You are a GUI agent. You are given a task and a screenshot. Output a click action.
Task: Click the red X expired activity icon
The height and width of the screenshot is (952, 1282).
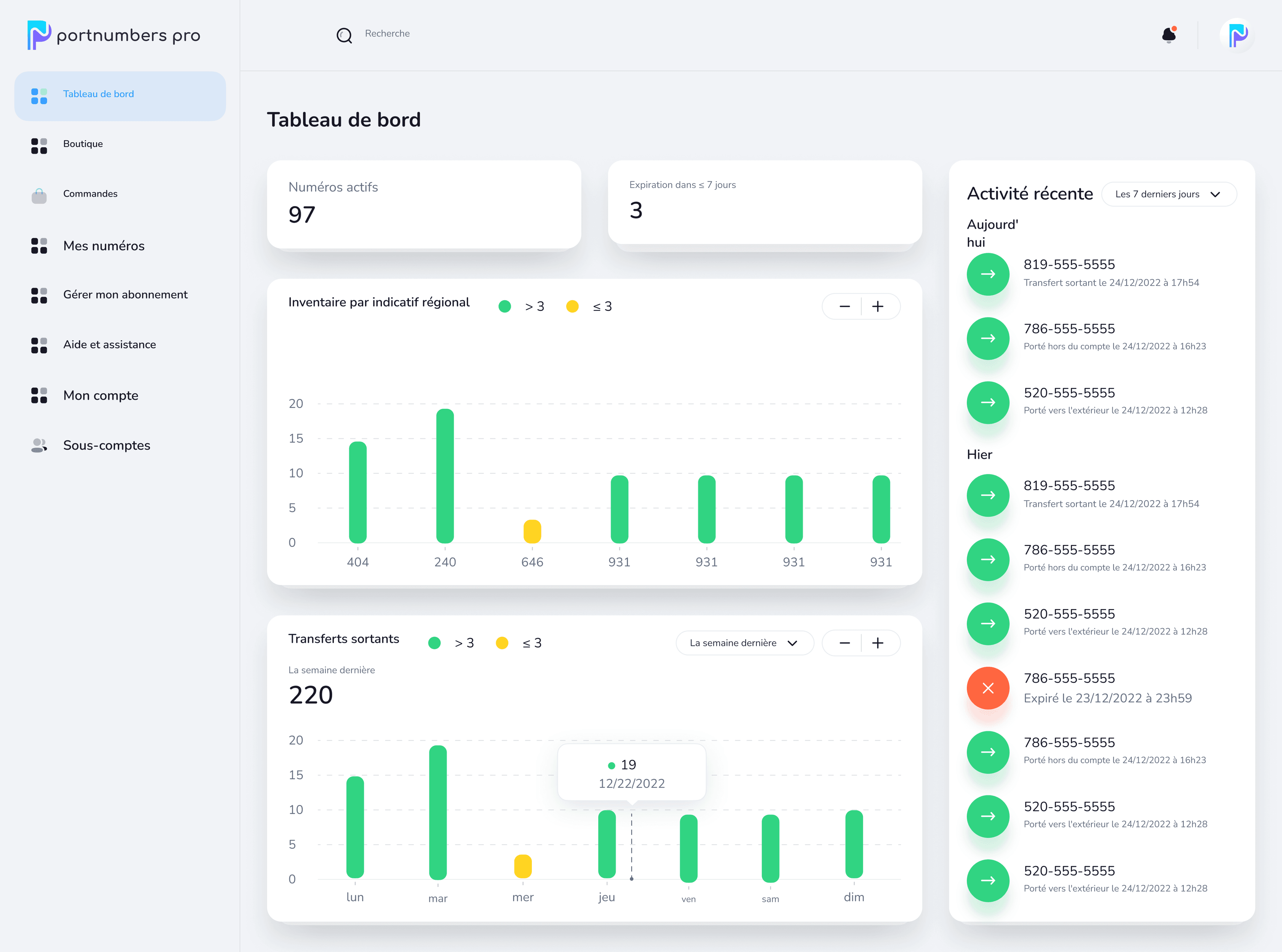pyautogui.click(x=988, y=688)
